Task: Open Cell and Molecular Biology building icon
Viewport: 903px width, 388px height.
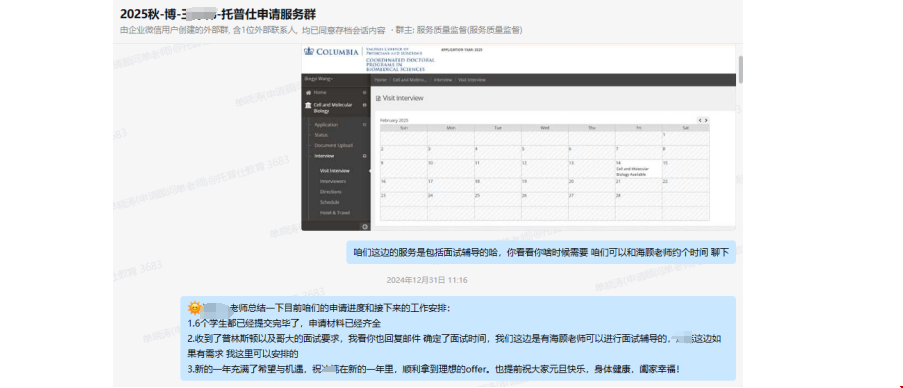Action: pyautogui.click(x=309, y=105)
